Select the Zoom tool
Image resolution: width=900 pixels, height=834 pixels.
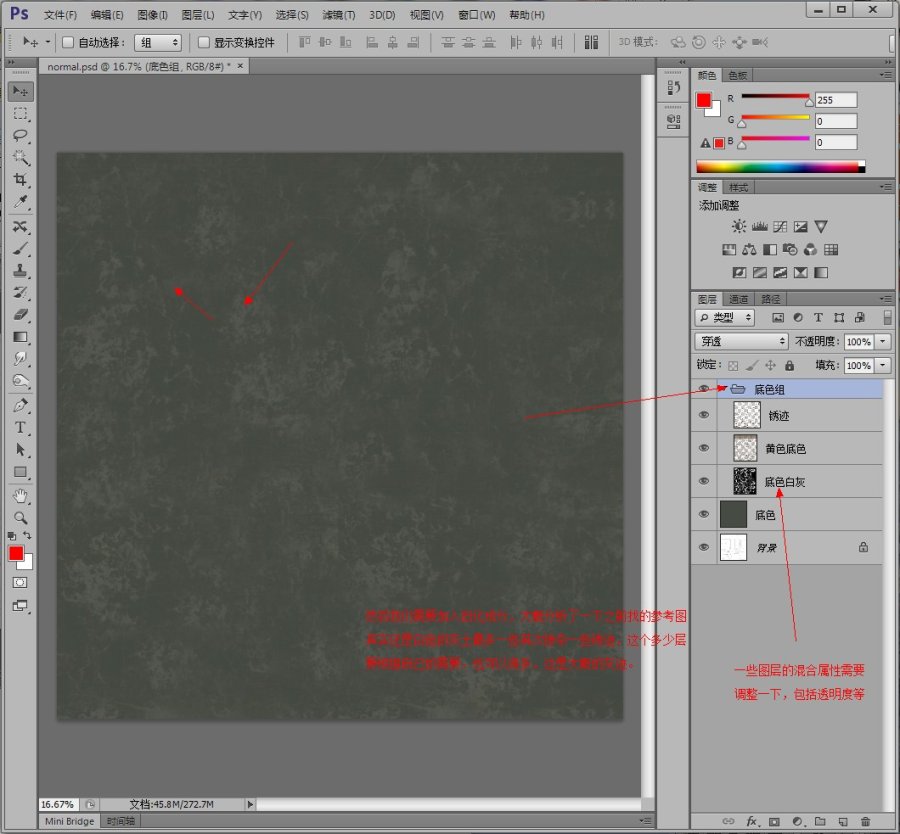pos(20,518)
